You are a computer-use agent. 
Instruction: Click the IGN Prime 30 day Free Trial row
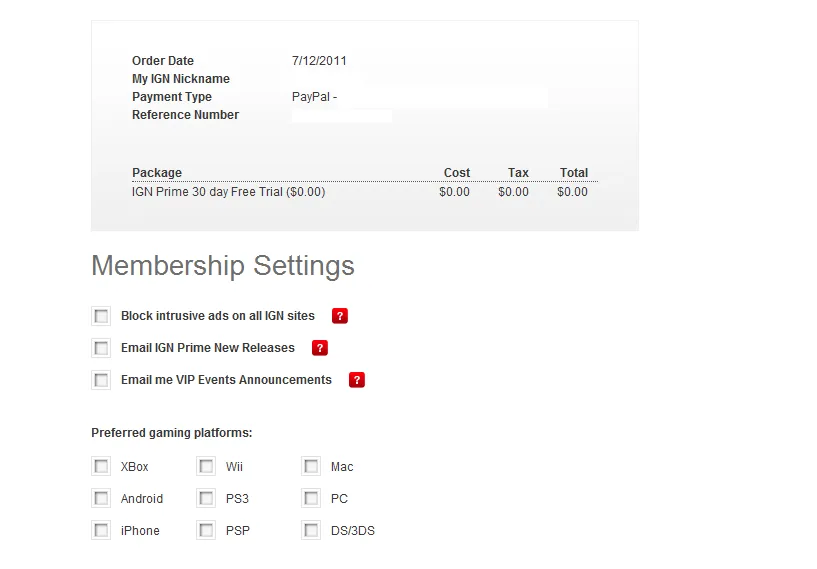pyautogui.click(x=228, y=192)
